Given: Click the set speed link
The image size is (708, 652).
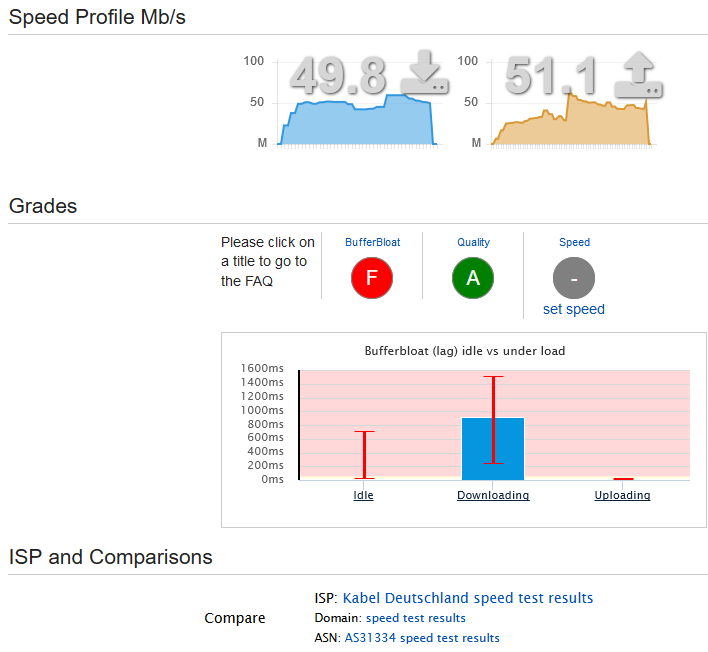Looking at the screenshot, I should (x=573, y=309).
